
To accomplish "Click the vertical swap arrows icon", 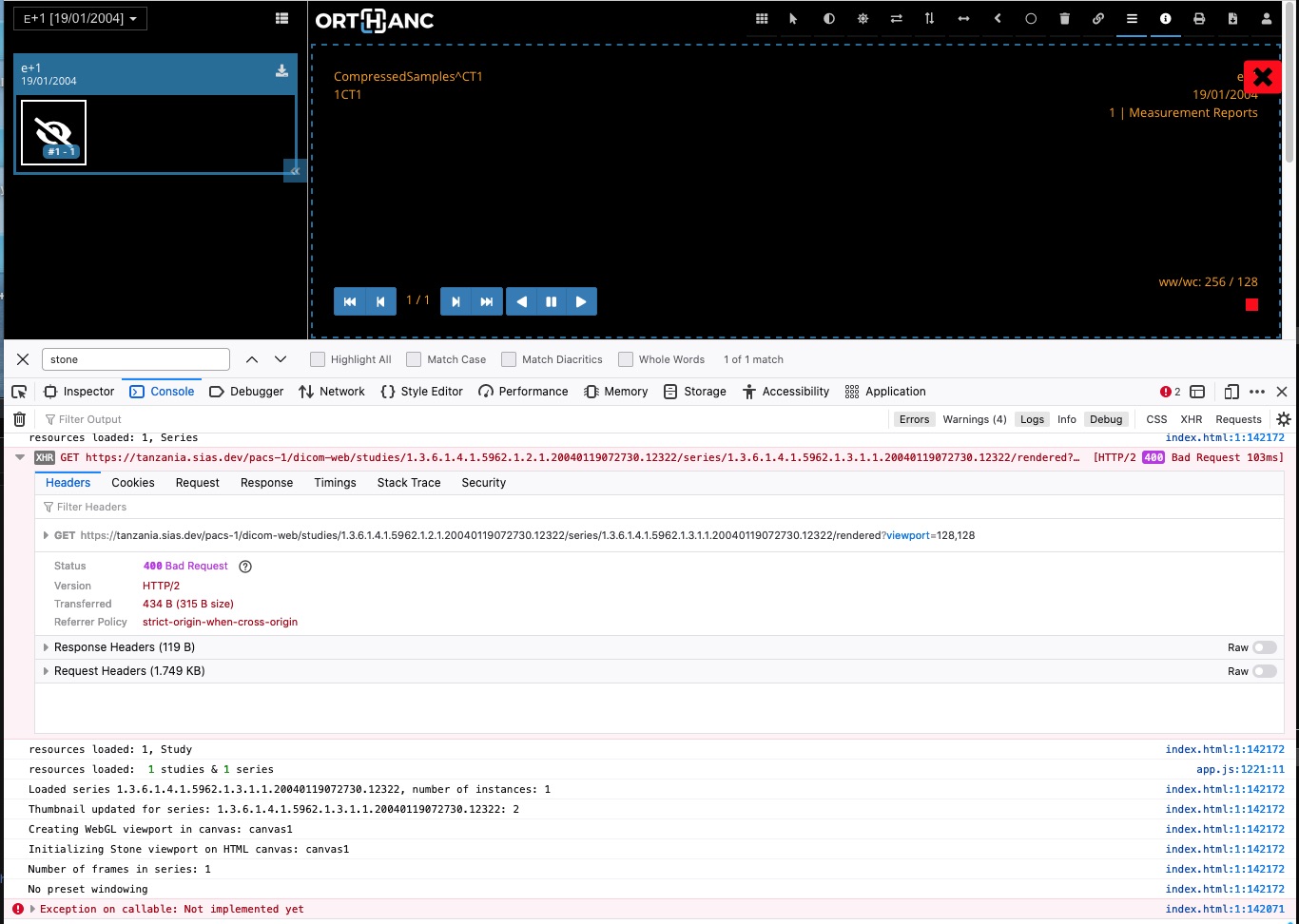I will coord(929,19).
